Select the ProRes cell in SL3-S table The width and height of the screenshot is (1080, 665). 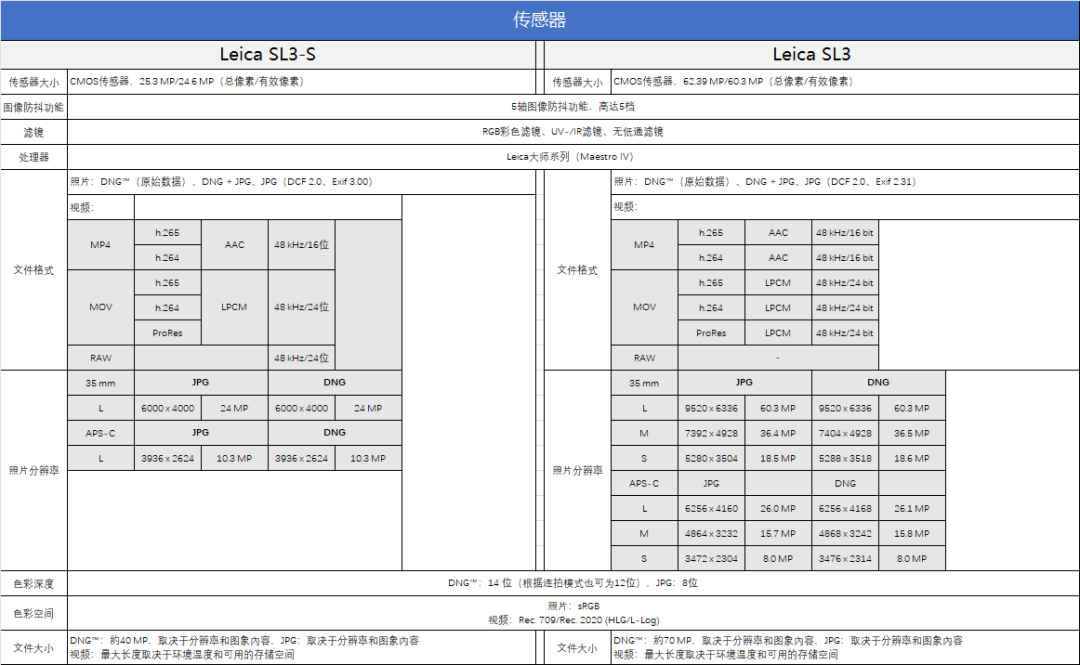point(167,333)
